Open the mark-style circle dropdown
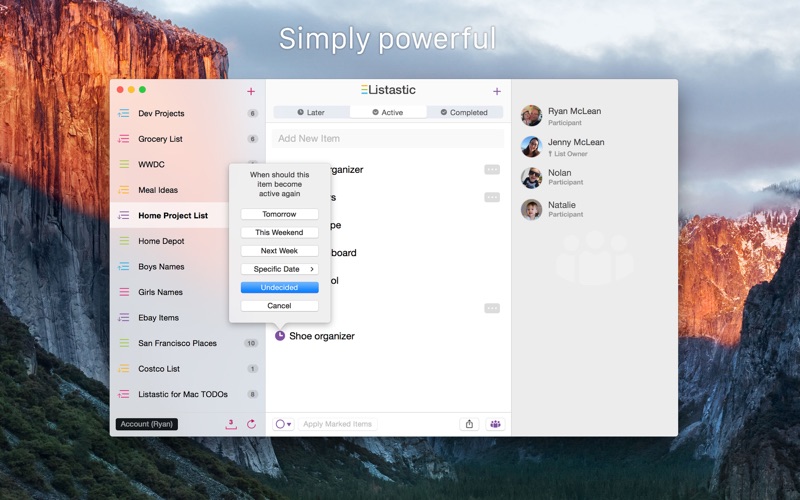Screen dimensions: 800x500 283,424
